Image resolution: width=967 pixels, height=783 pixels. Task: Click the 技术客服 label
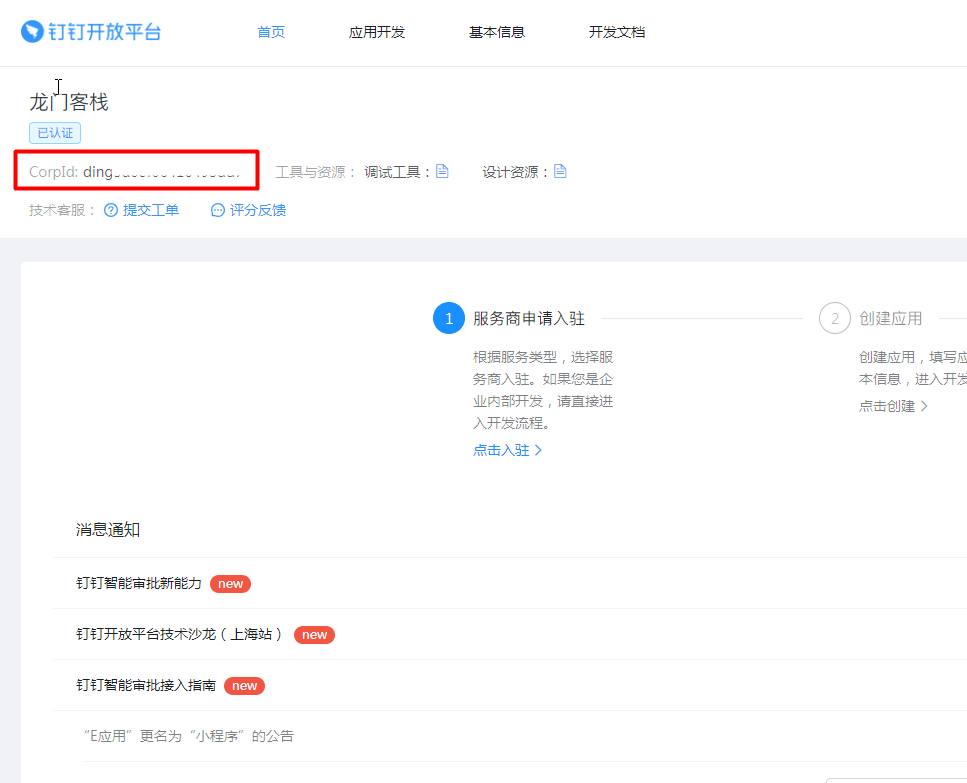point(62,210)
